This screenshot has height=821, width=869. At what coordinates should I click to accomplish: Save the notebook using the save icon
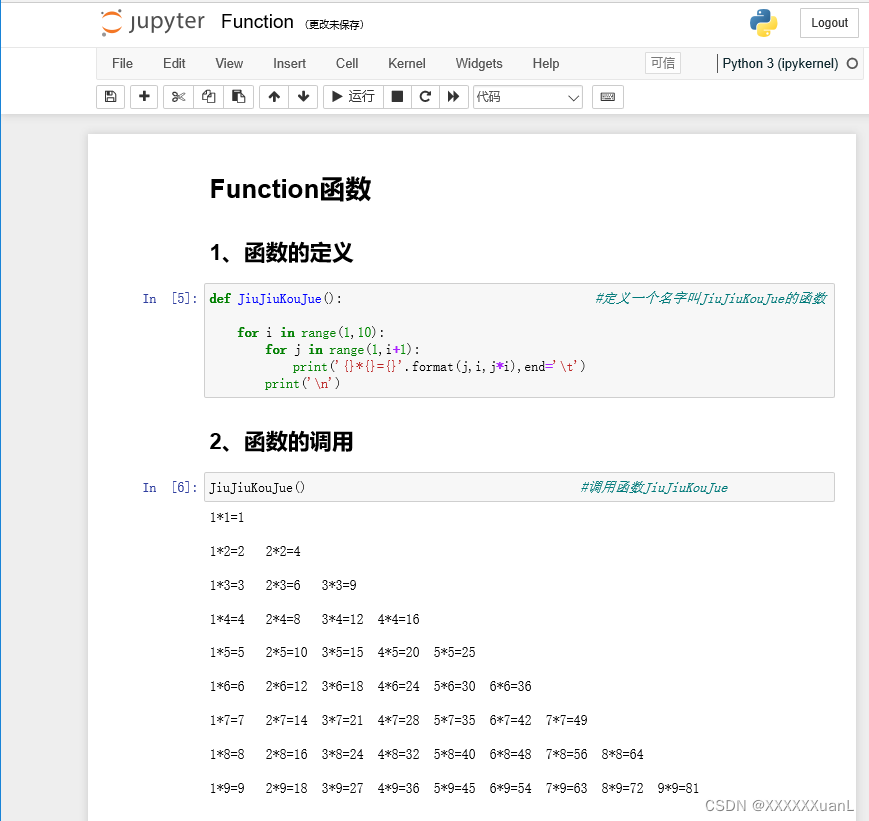pyautogui.click(x=110, y=96)
